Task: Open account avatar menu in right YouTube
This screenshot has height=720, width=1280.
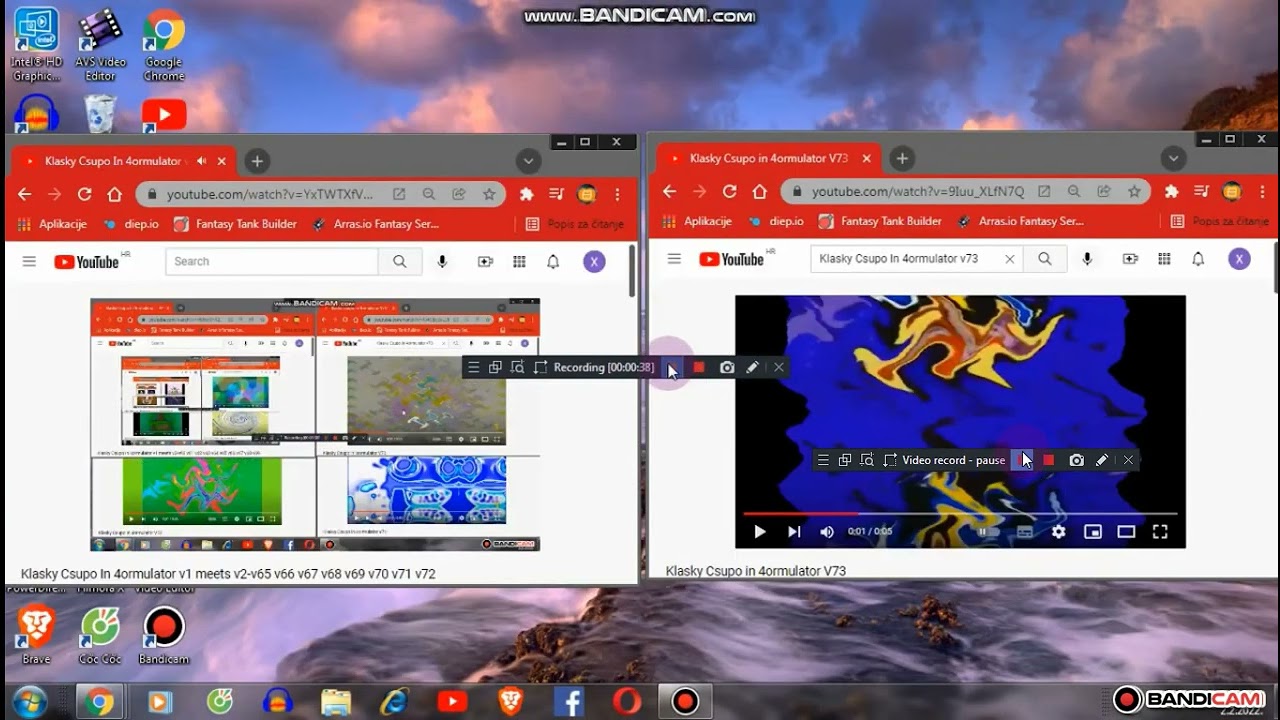Action: pos(1239,259)
